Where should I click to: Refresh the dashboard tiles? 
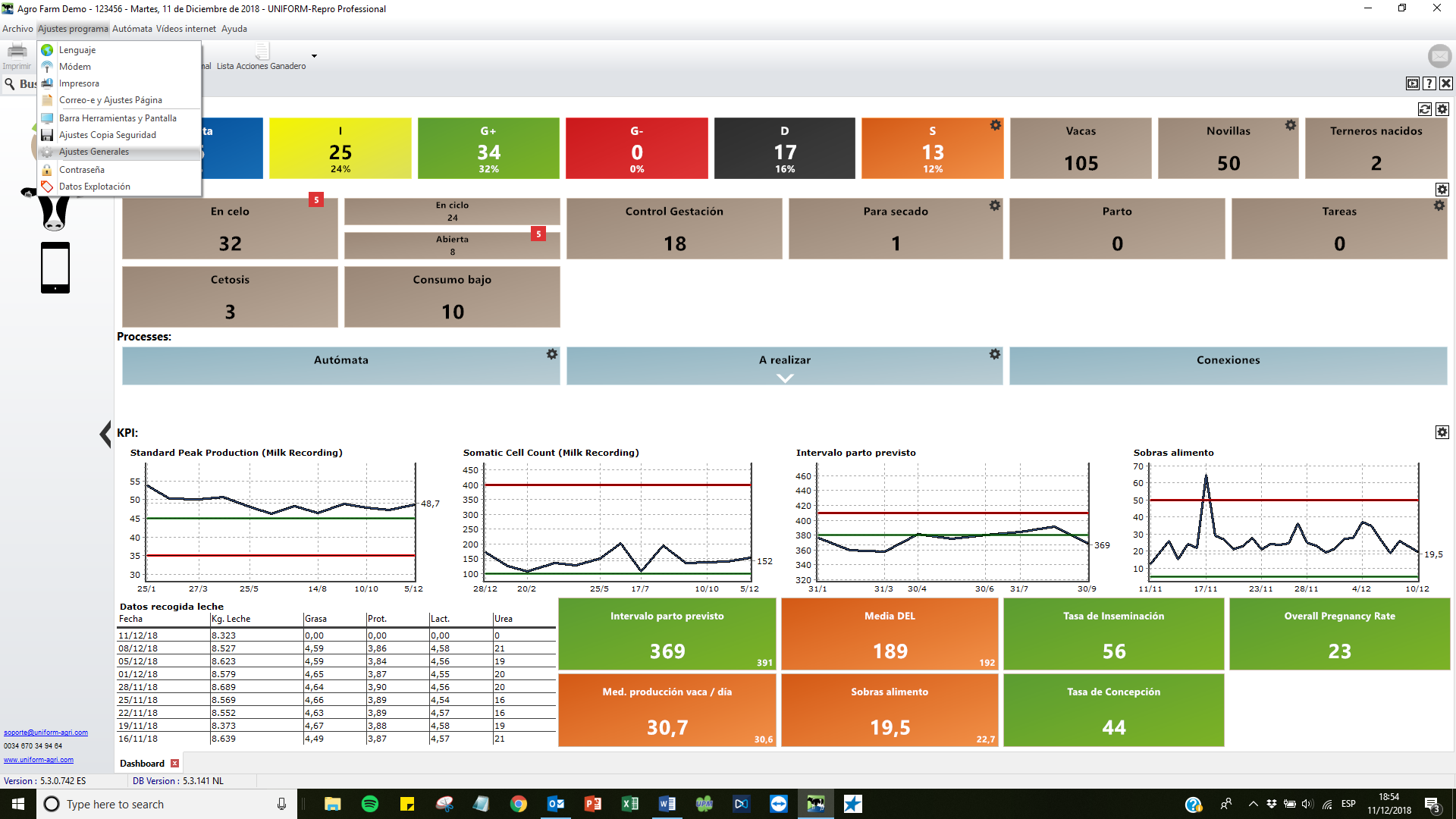(x=1425, y=109)
